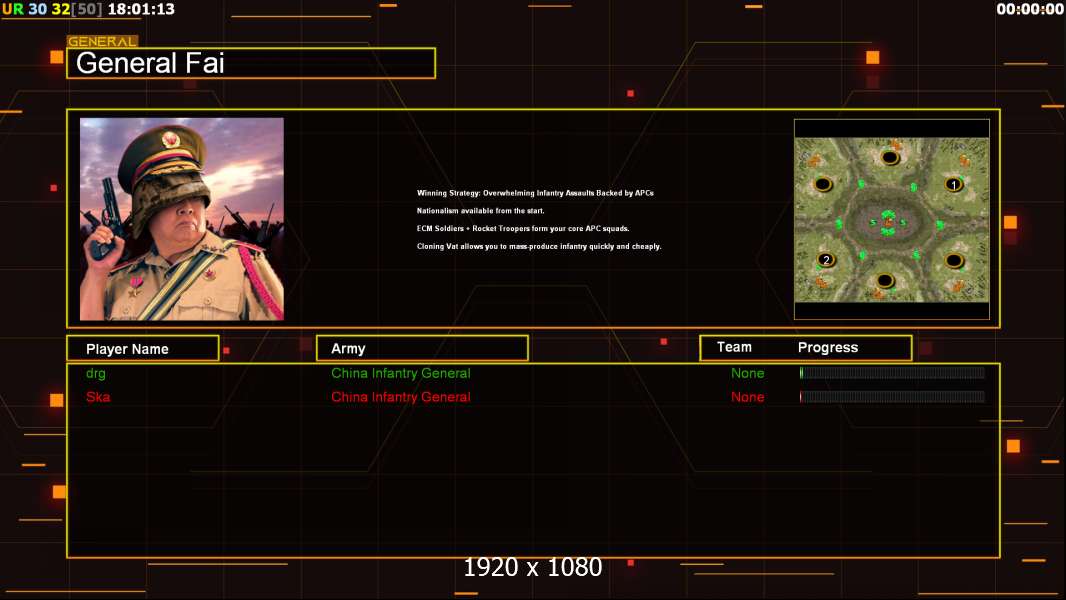Click the Progress column header
1066x600 pixels.
827,347
